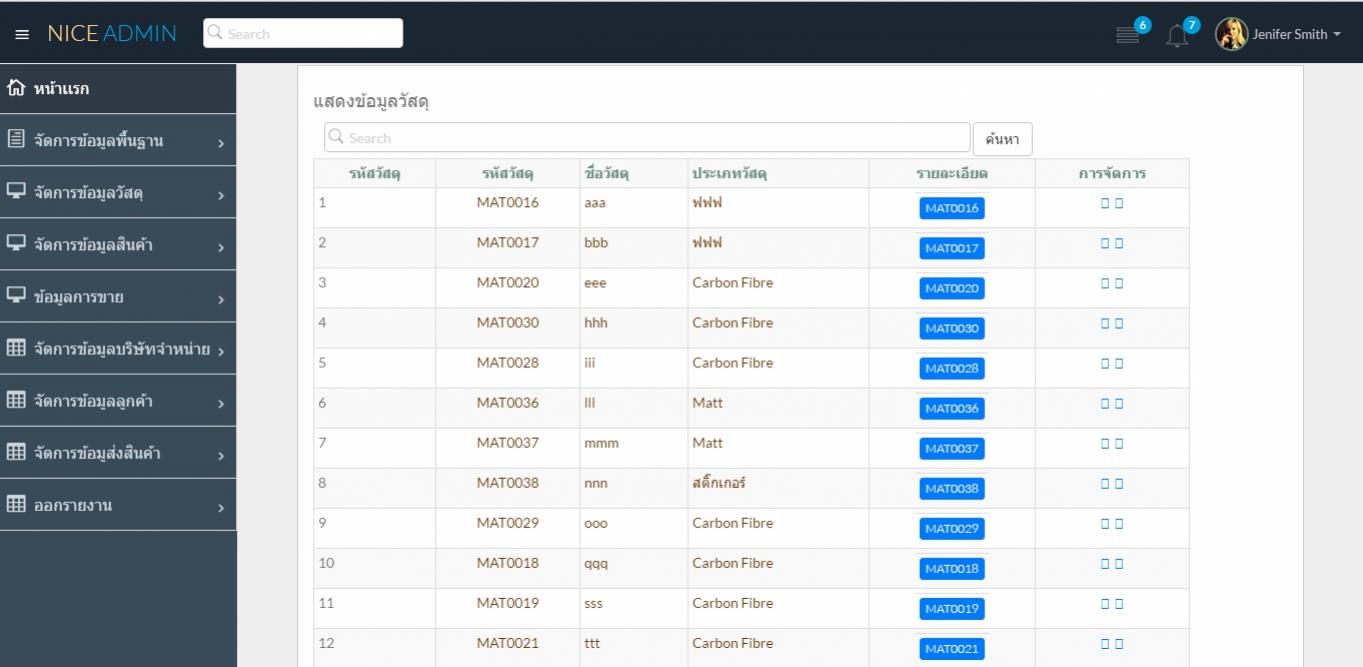
Task: Open the Jenifer Smith user dropdown arrow
Action: (x=1337, y=35)
